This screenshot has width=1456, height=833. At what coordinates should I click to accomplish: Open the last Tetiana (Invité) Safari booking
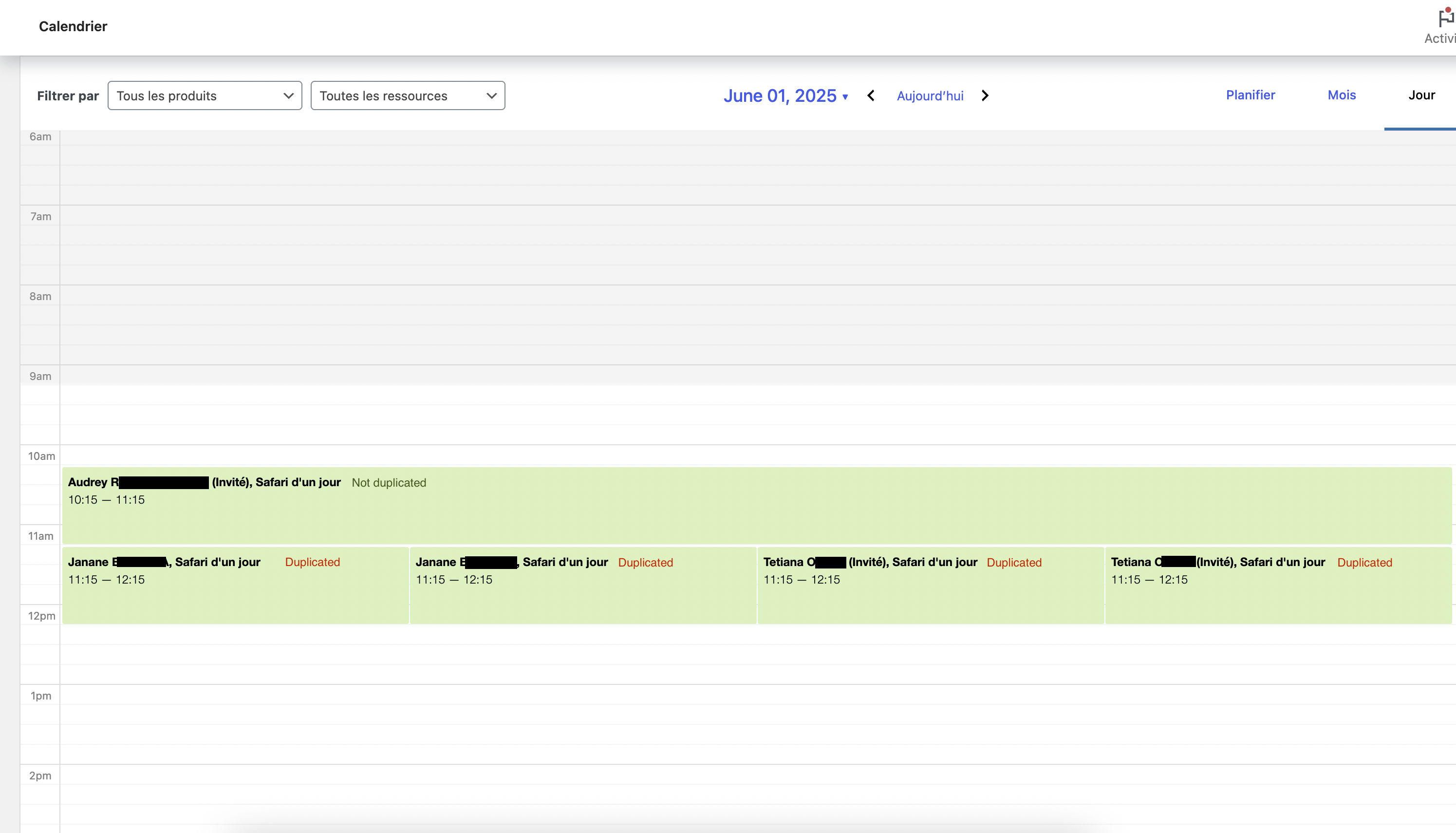(x=1278, y=585)
